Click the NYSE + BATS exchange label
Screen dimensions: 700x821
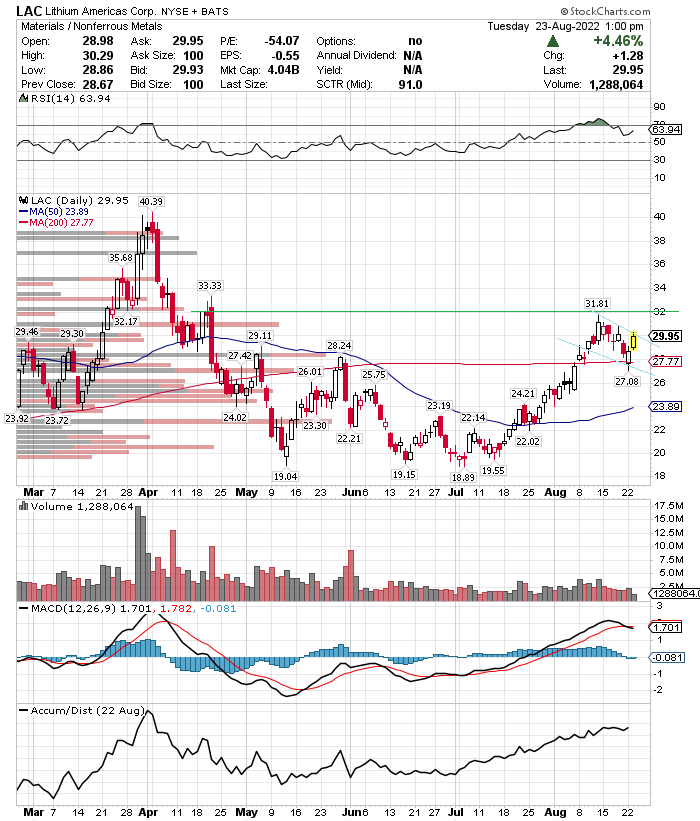coord(195,11)
